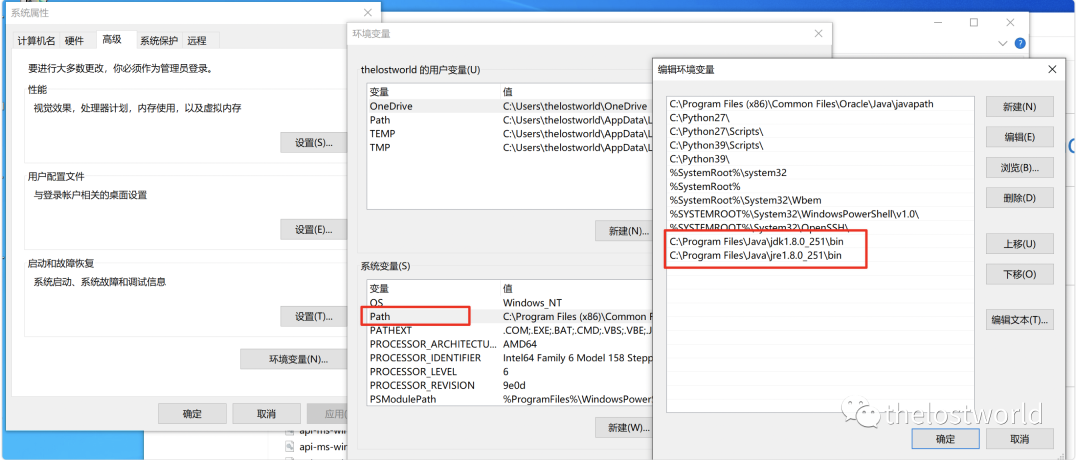1080x460 pixels.
Task: Maximize the background Explorer window
Action: (974, 23)
